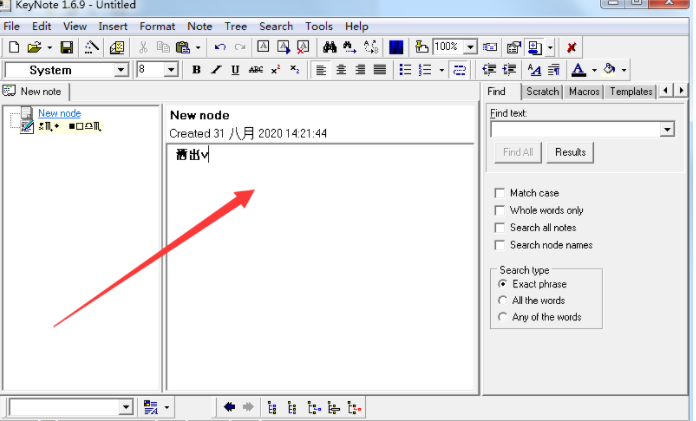Open the font color A dropdown arrow
Viewport: 696px width, 421px height.
tap(593, 70)
